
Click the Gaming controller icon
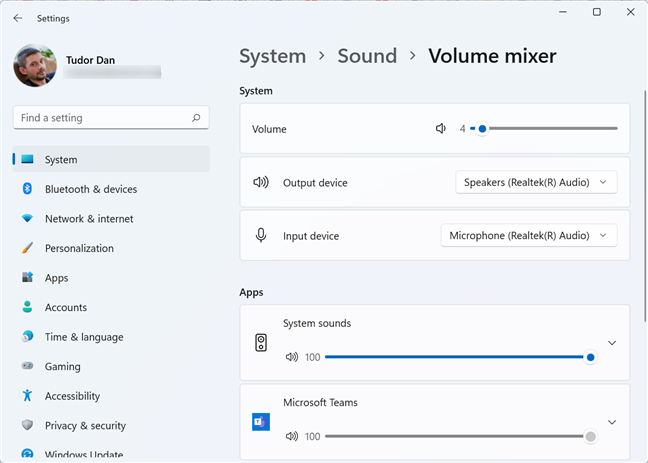pyautogui.click(x=27, y=366)
